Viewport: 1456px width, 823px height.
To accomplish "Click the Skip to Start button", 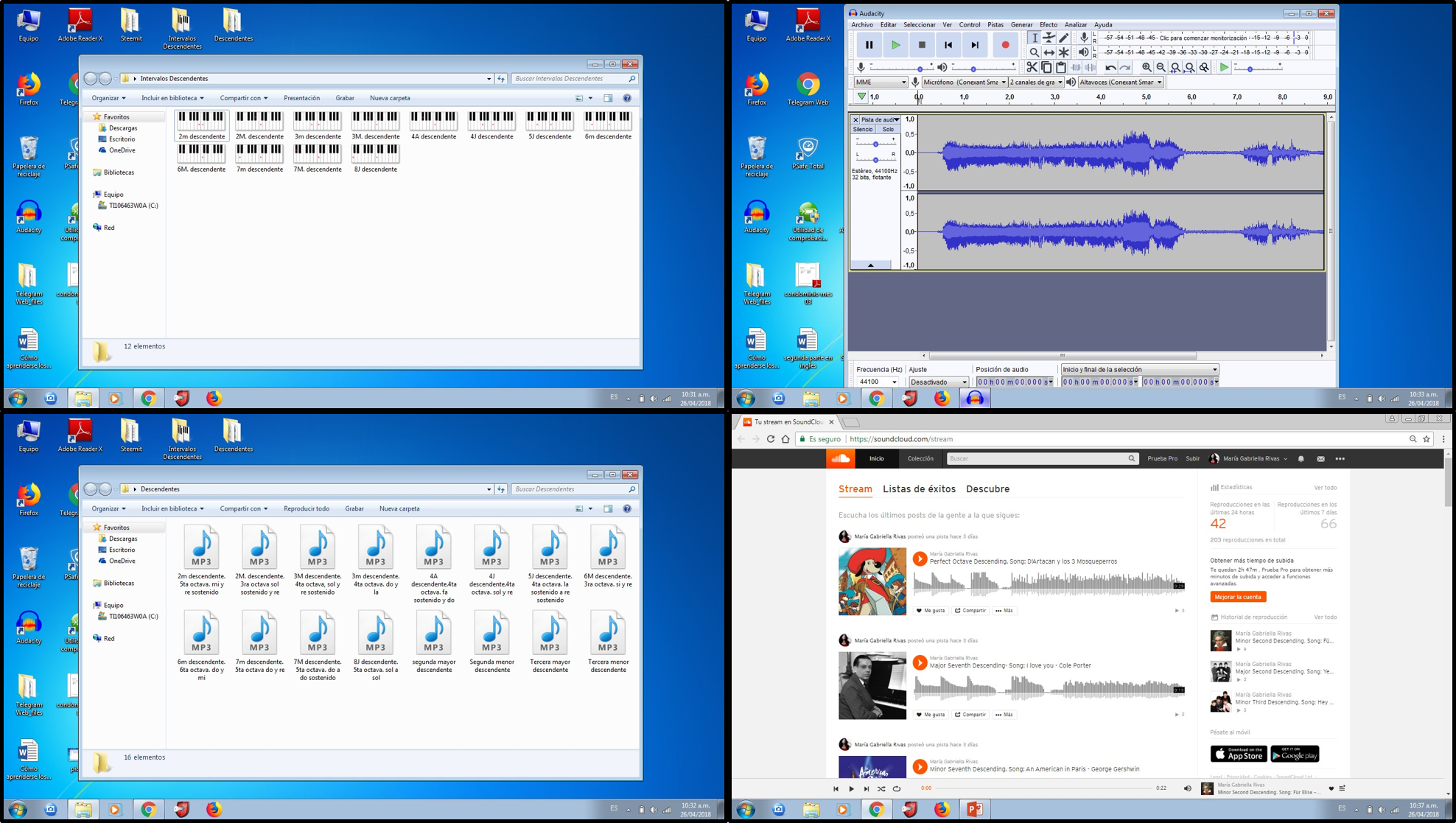I will coord(948,45).
